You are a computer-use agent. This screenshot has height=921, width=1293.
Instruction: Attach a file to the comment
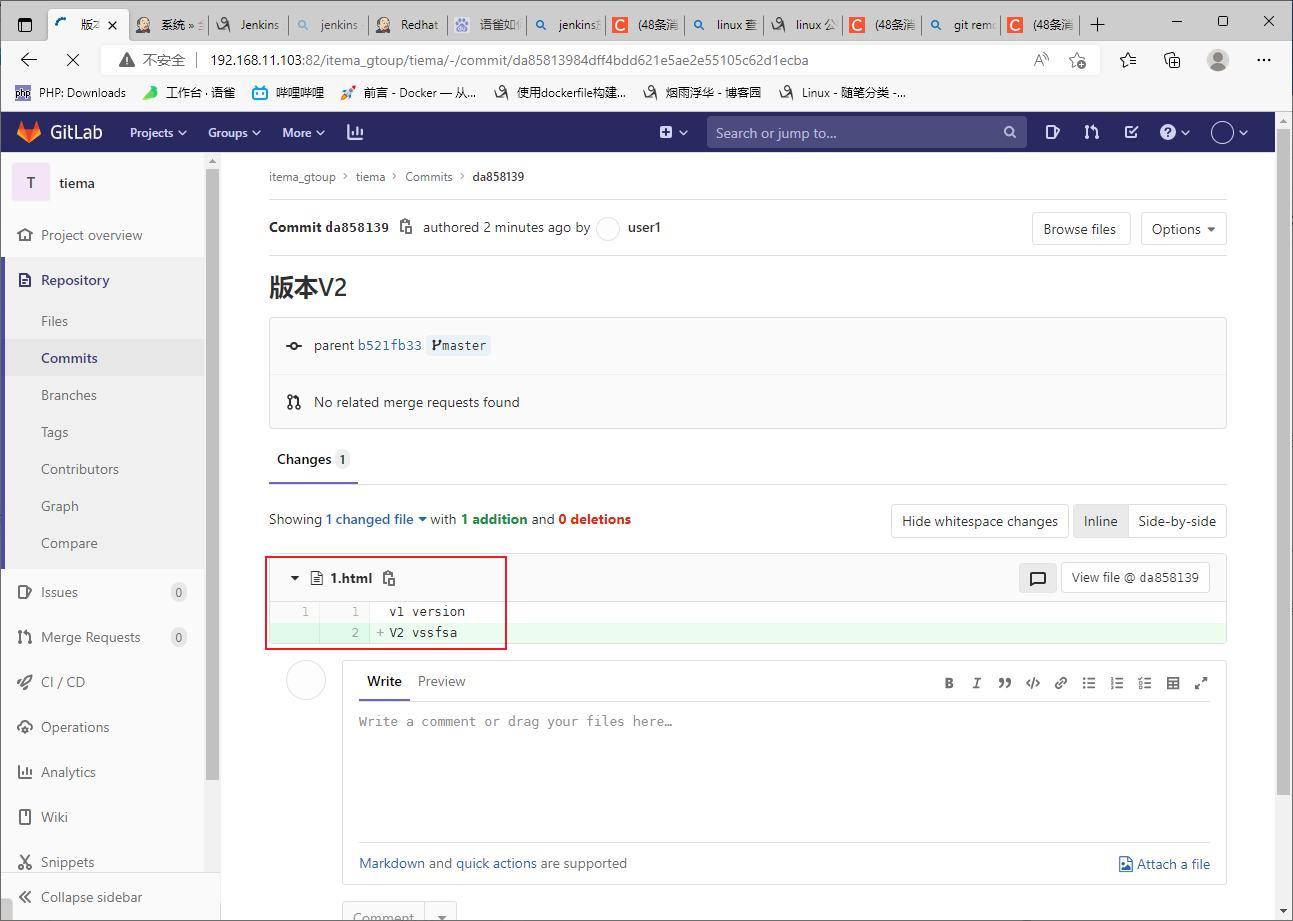coord(1164,864)
